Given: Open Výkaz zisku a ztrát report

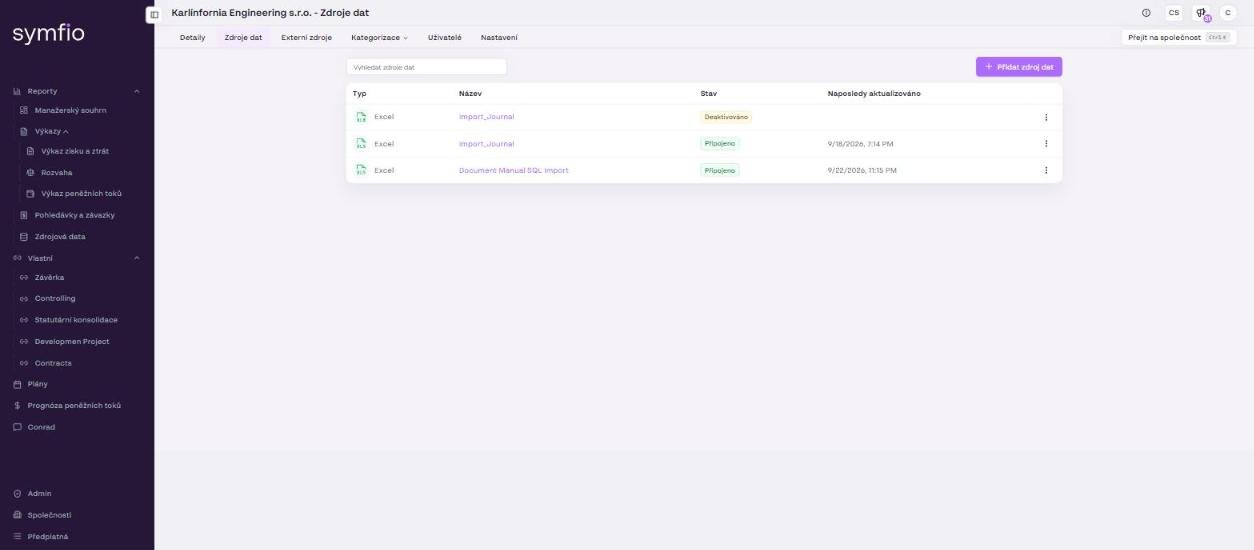Looking at the screenshot, I should pyautogui.click(x=75, y=151).
